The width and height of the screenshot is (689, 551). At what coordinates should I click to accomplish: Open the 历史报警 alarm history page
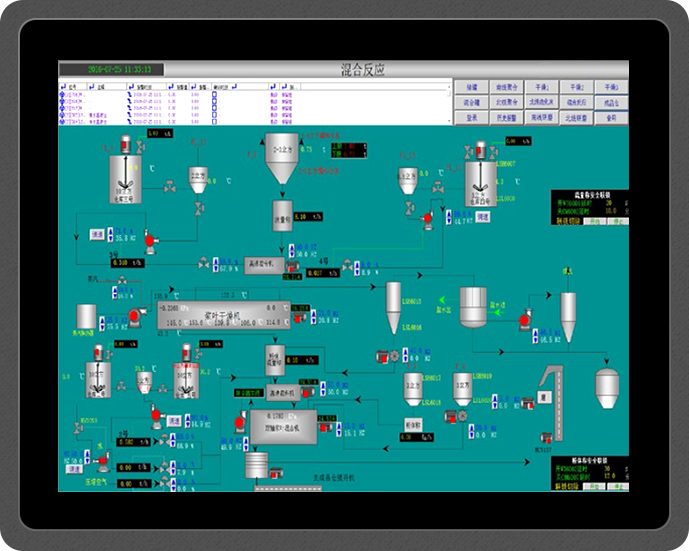click(x=507, y=117)
